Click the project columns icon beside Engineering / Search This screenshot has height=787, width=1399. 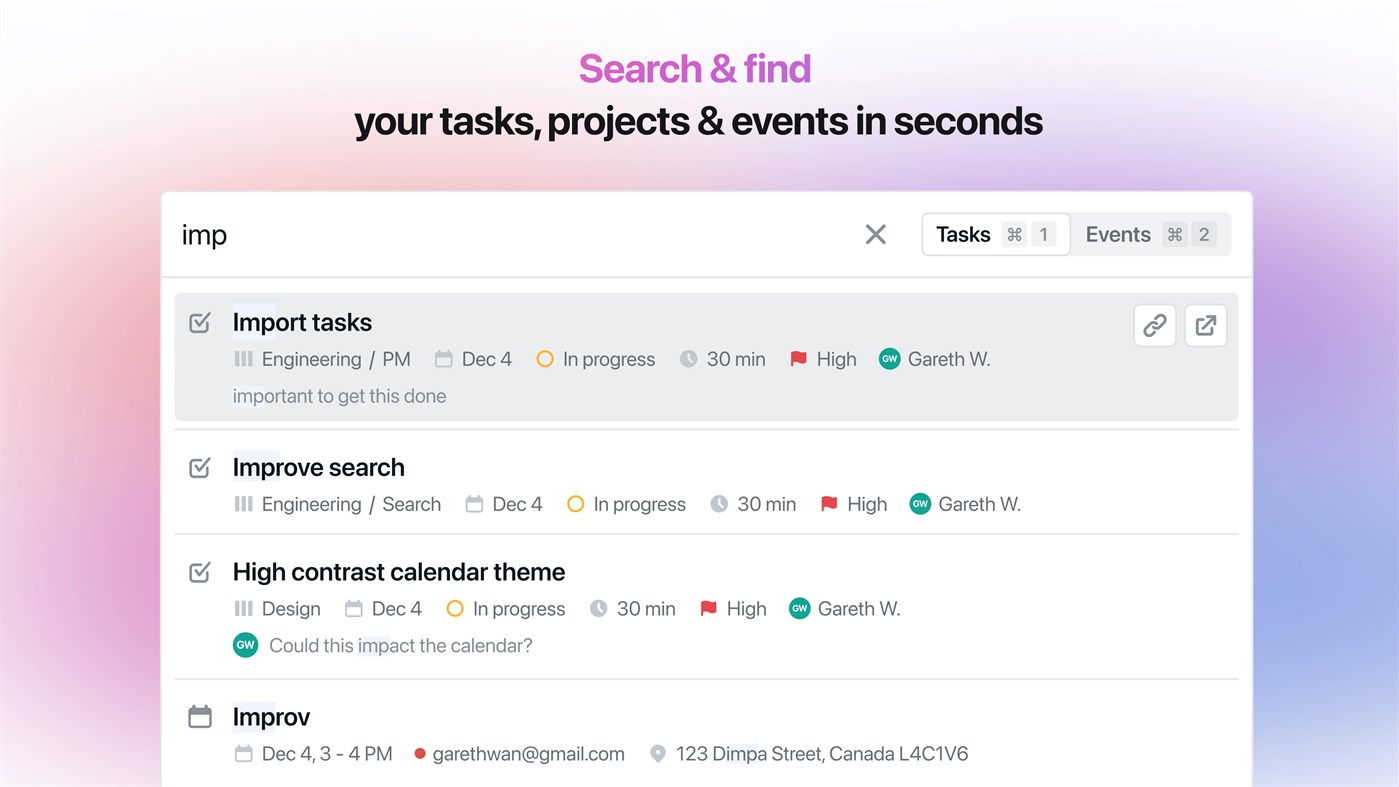(x=243, y=504)
